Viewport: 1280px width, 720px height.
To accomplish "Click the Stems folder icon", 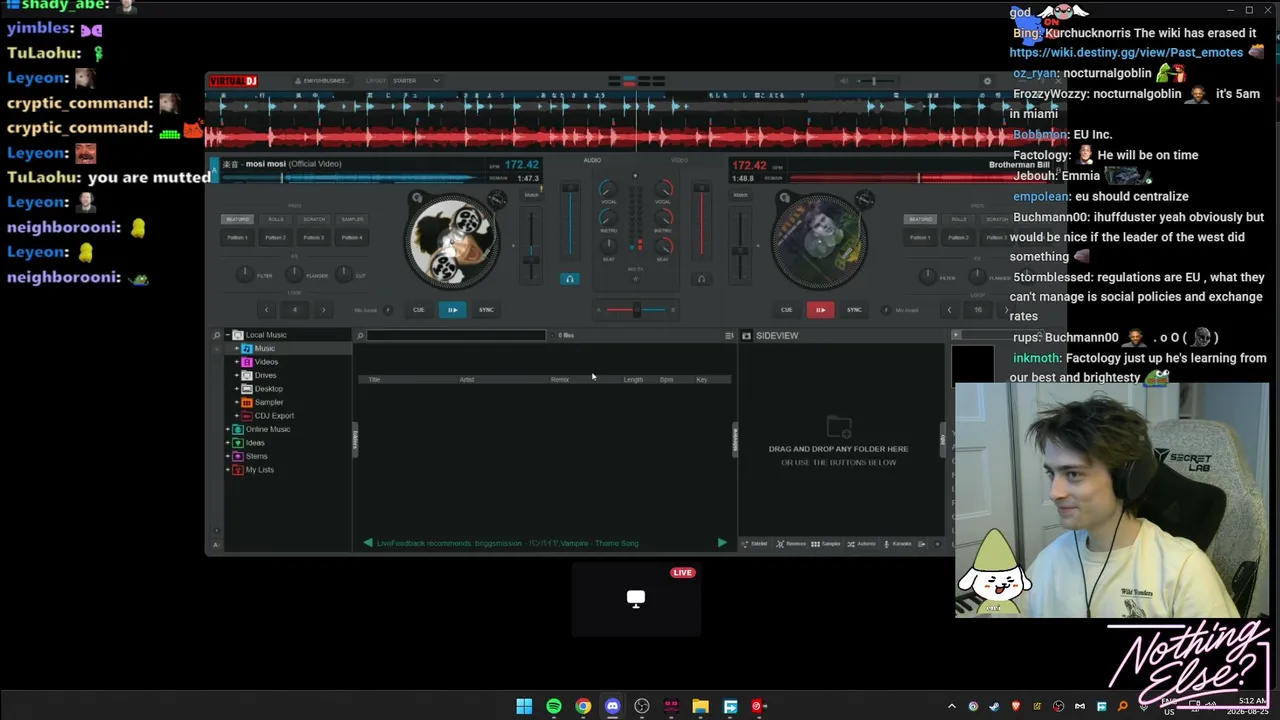I will (x=238, y=456).
